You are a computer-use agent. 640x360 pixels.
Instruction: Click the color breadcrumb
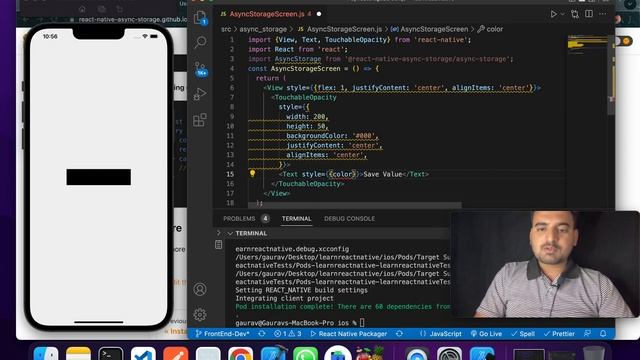pos(490,29)
